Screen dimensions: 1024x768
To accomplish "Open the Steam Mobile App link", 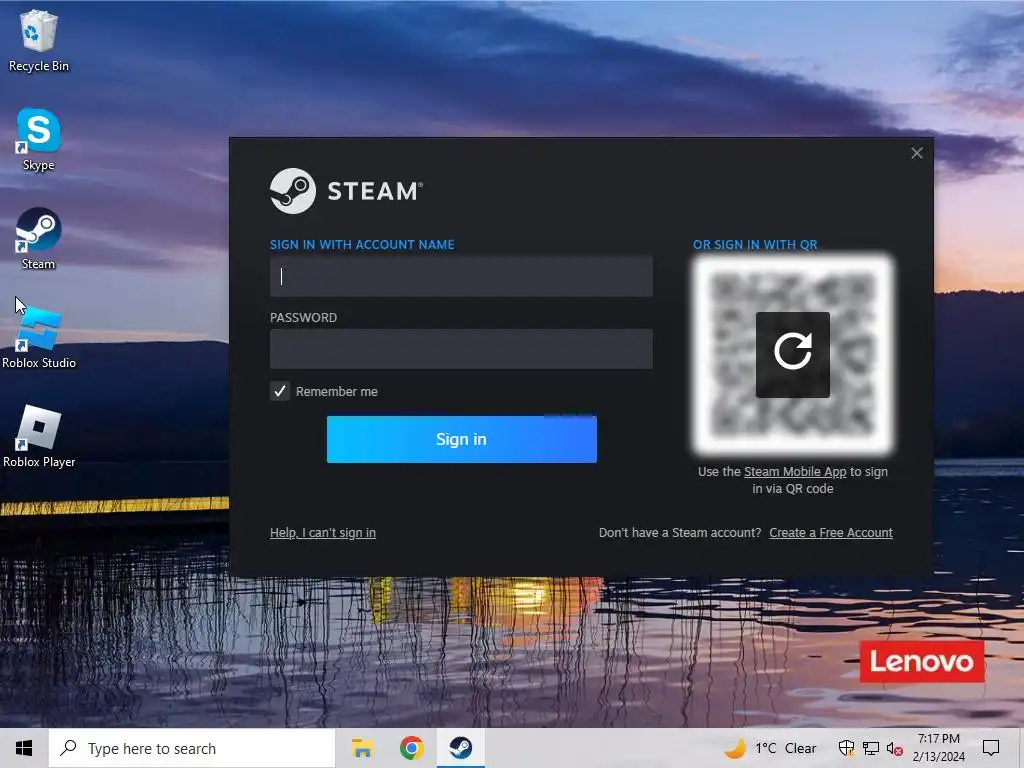I will point(795,472).
